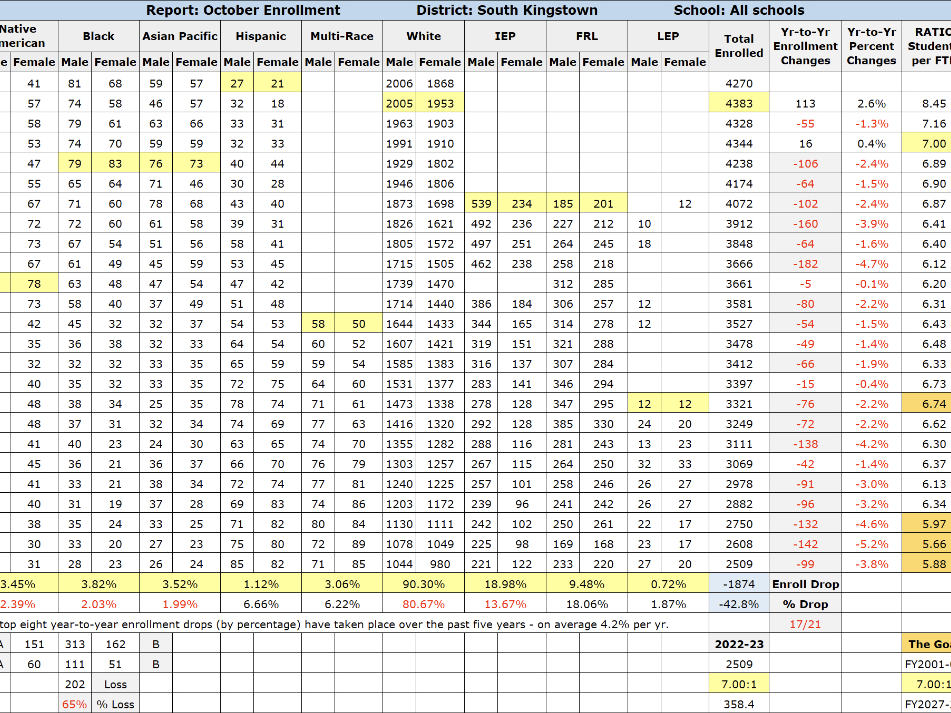Click percent change value 2.6%

point(872,104)
